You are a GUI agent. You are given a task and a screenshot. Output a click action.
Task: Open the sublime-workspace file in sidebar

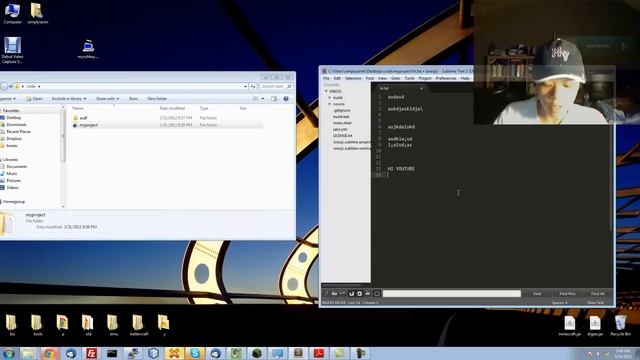click(351, 149)
